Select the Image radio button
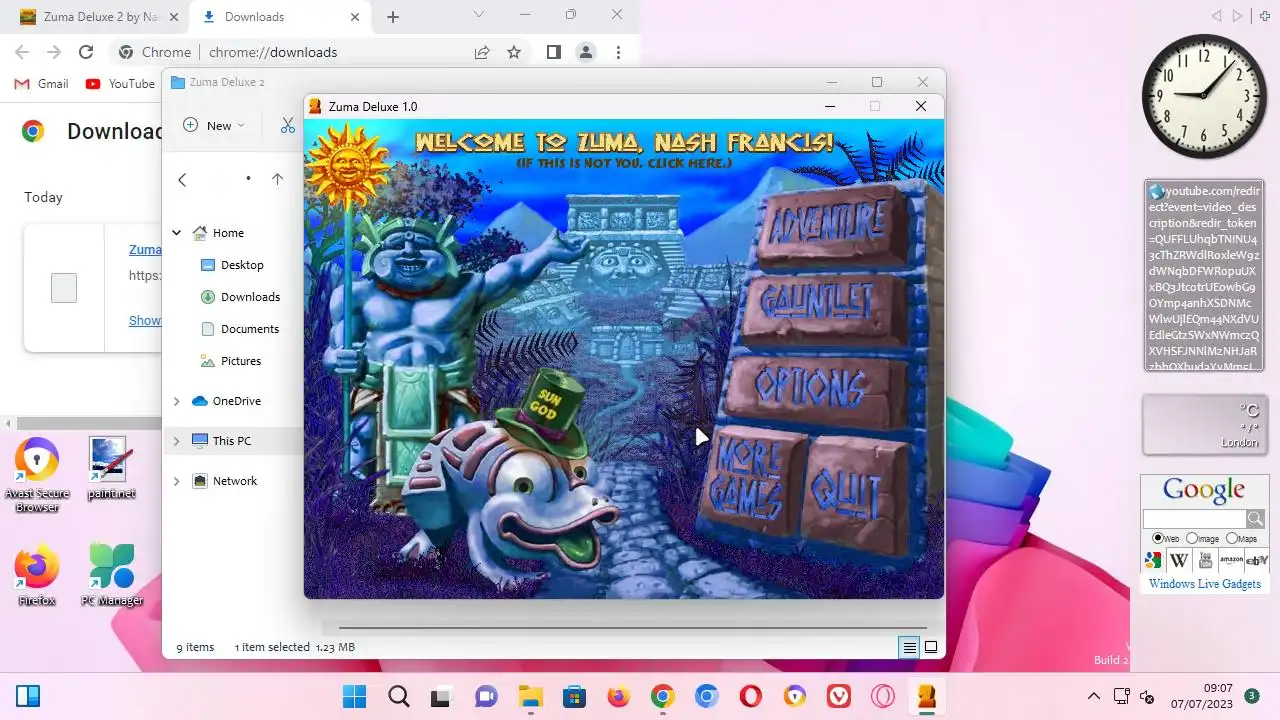 point(1192,538)
